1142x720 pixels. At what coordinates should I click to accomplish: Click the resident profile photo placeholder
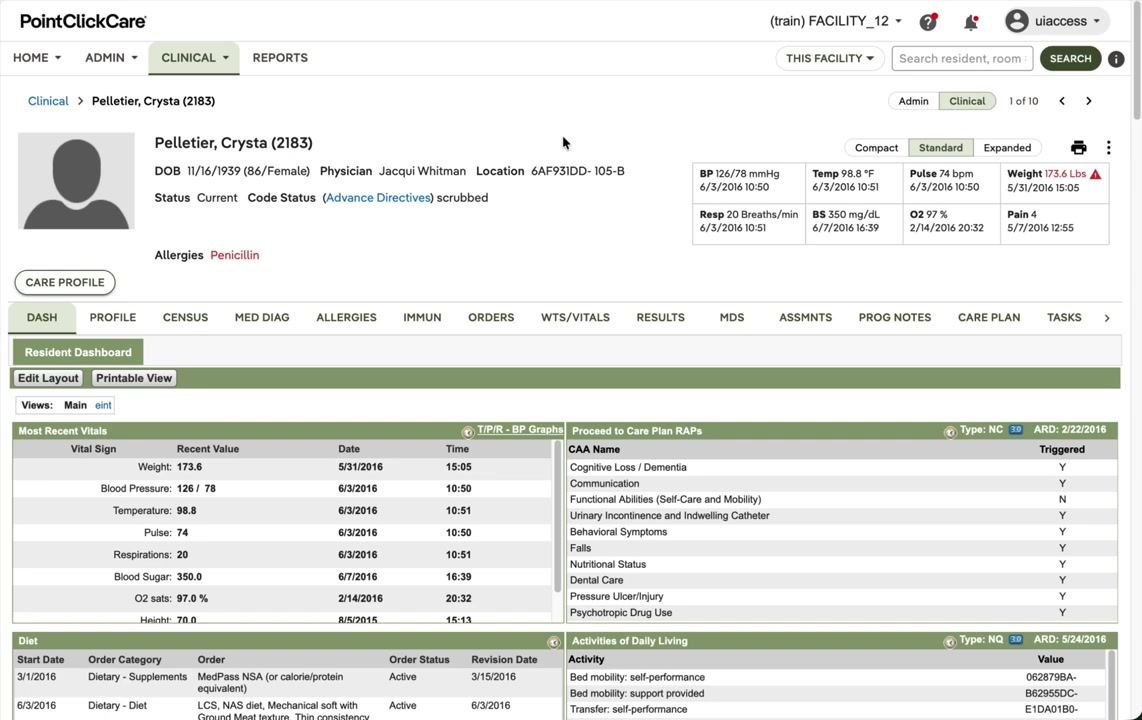pyautogui.click(x=76, y=181)
